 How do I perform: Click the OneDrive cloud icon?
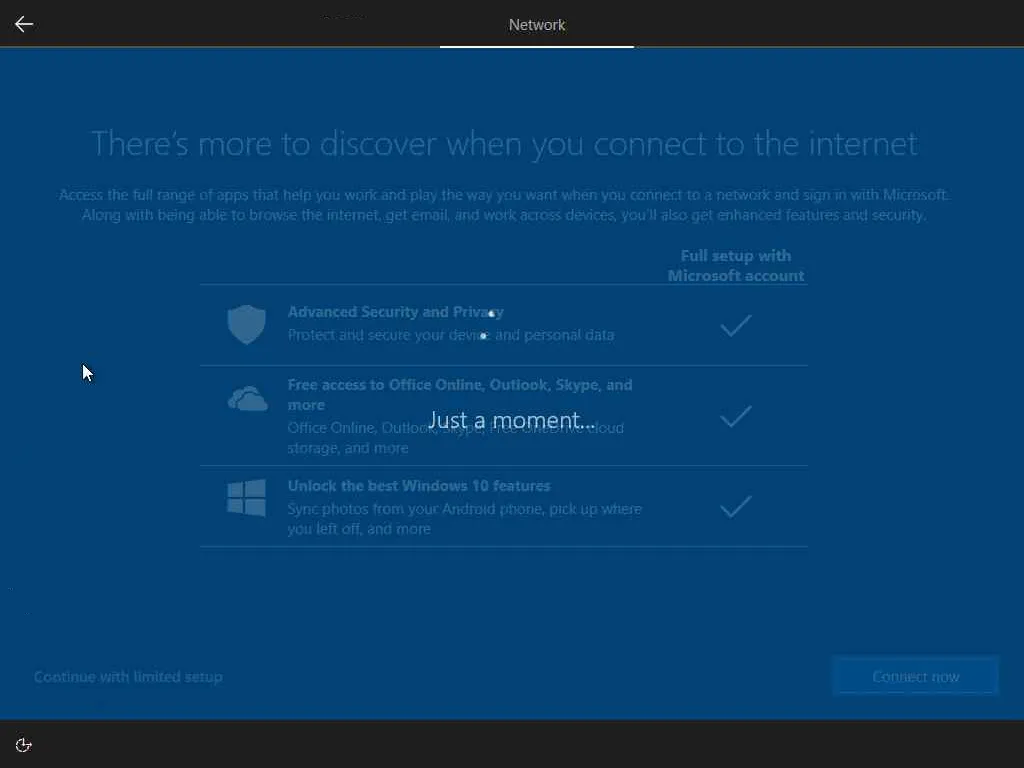[248, 398]
